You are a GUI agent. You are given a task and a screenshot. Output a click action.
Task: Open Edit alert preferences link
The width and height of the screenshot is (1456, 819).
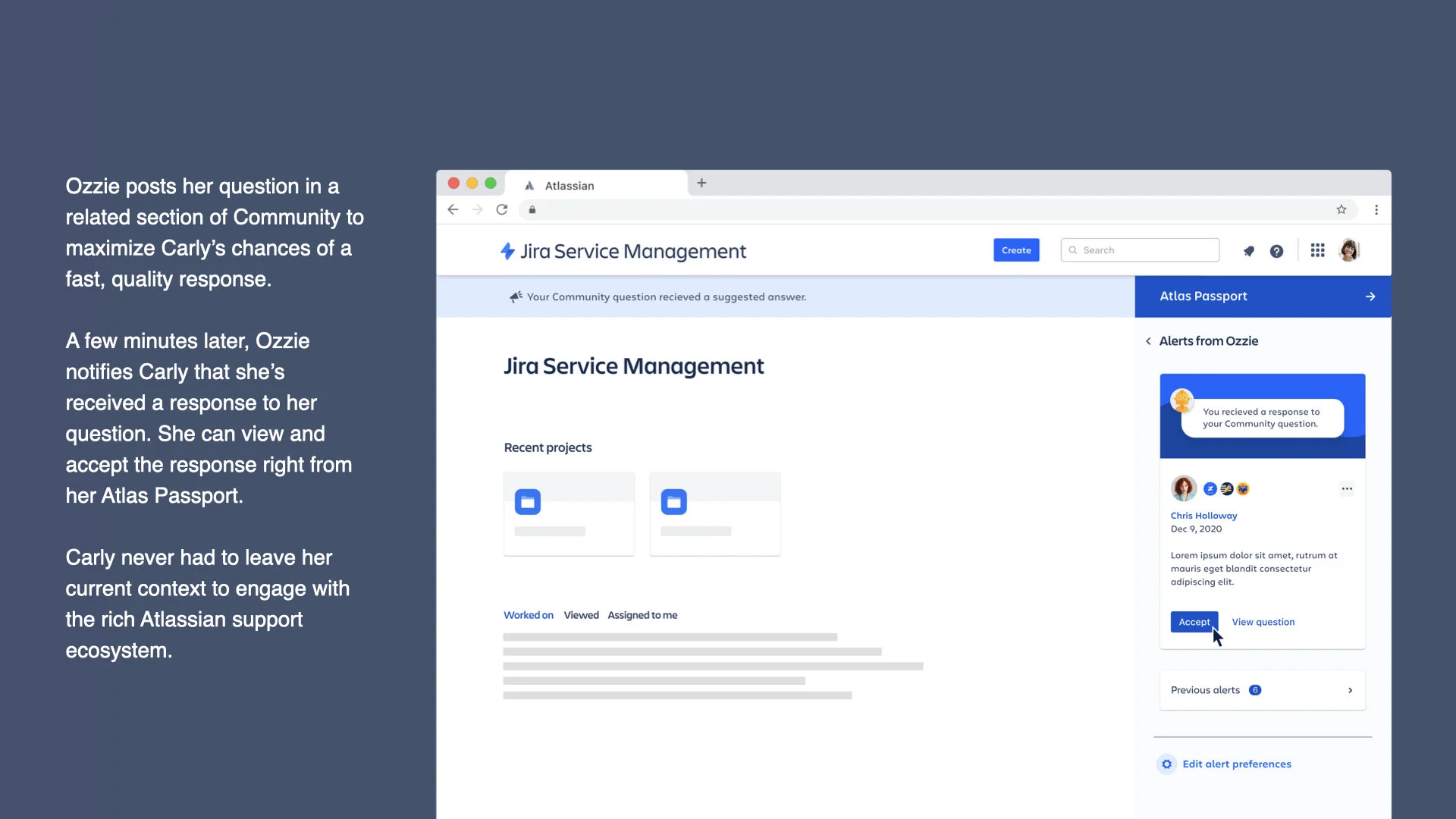(1236, 764)
